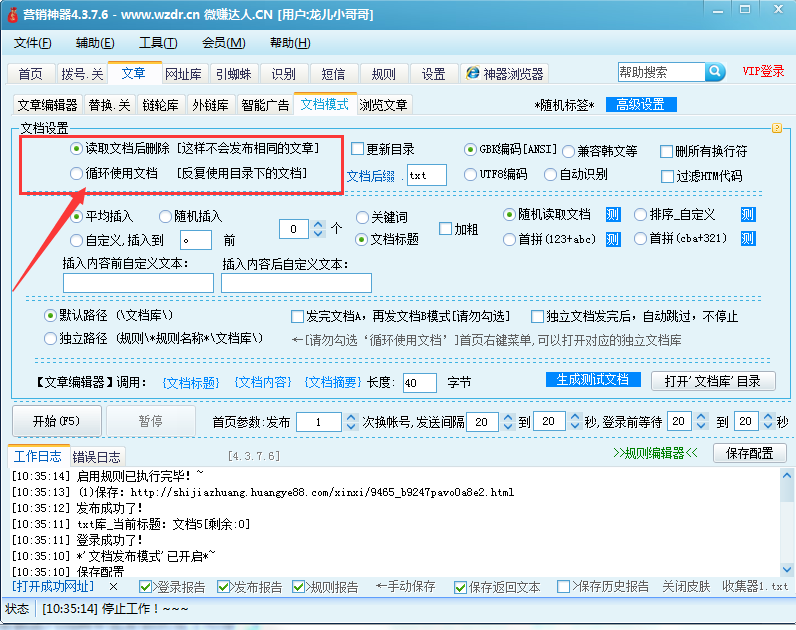Click the 测 button next to 排序_自定义
Image resolution: width=796 pixels, height=630 pixels.
[748, 215]
